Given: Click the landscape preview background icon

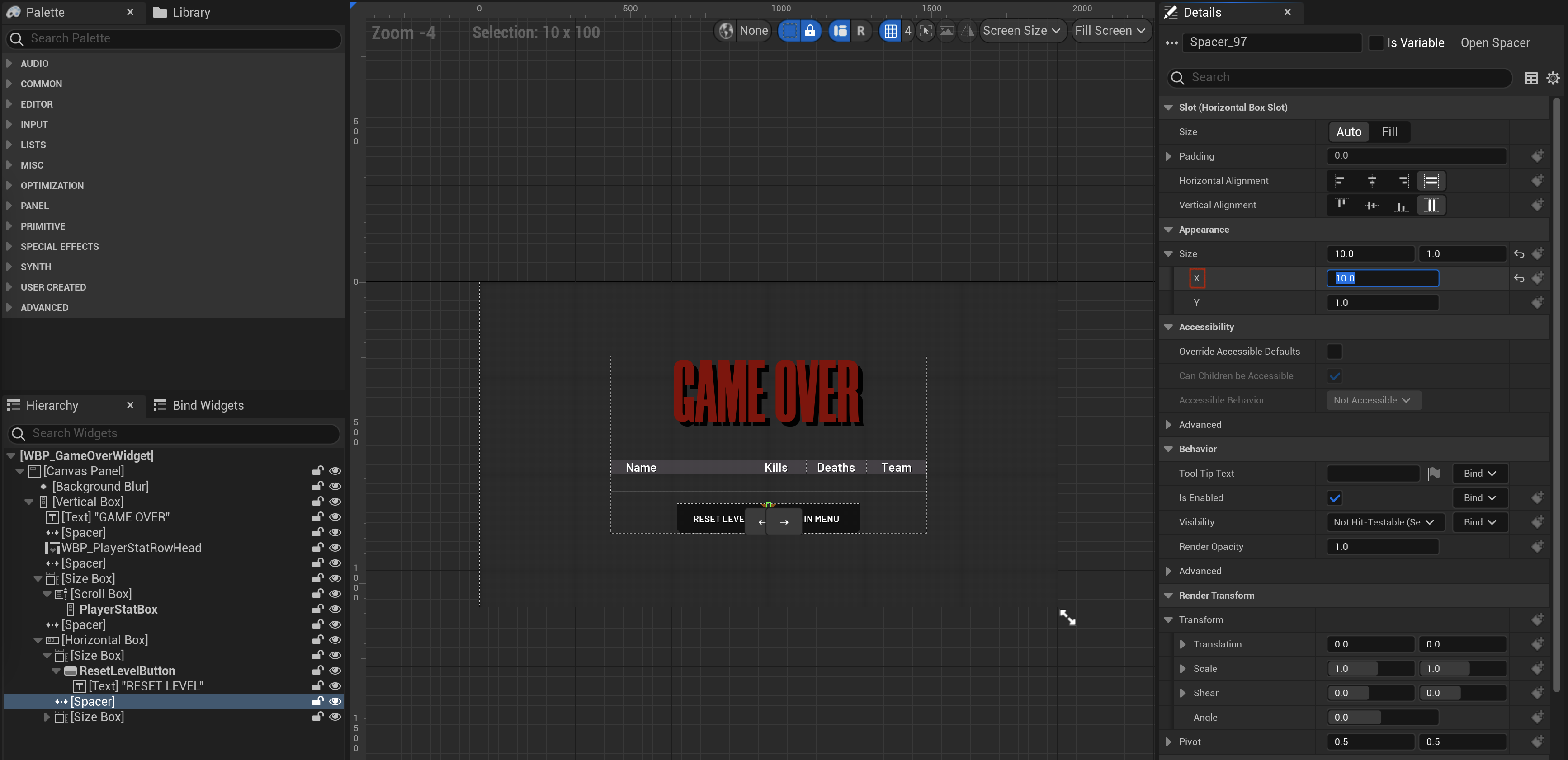Looking at the screenshot, I should (x=946, y=30).
